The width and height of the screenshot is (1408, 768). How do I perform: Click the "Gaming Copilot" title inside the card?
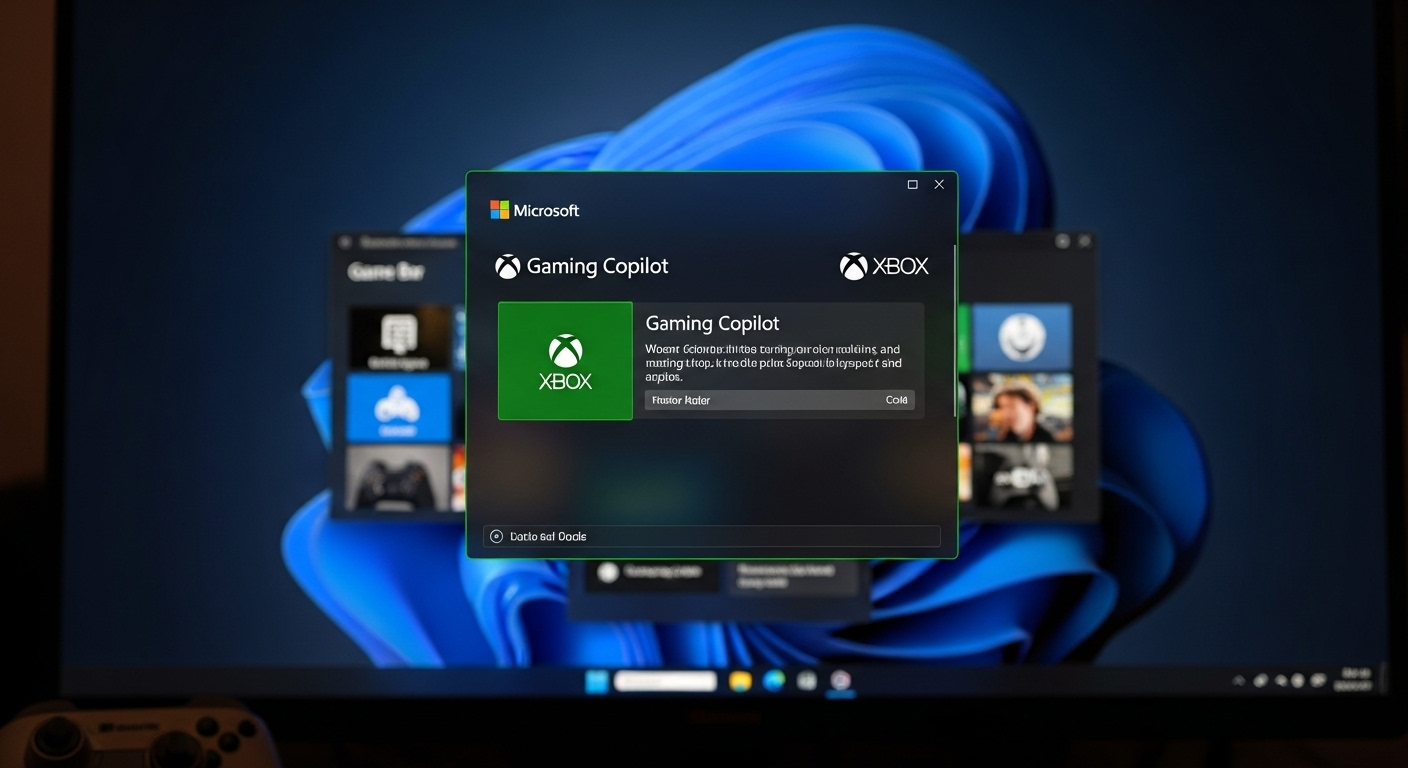(712, 323)
